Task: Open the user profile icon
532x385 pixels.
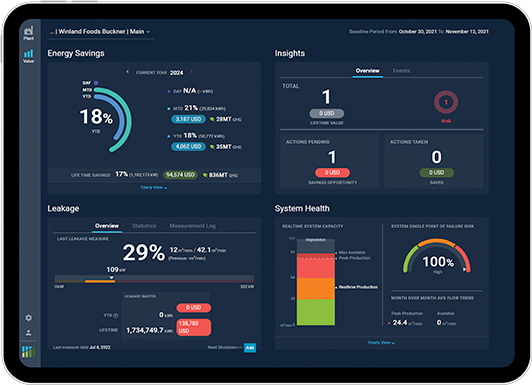Action: point(28,333)
